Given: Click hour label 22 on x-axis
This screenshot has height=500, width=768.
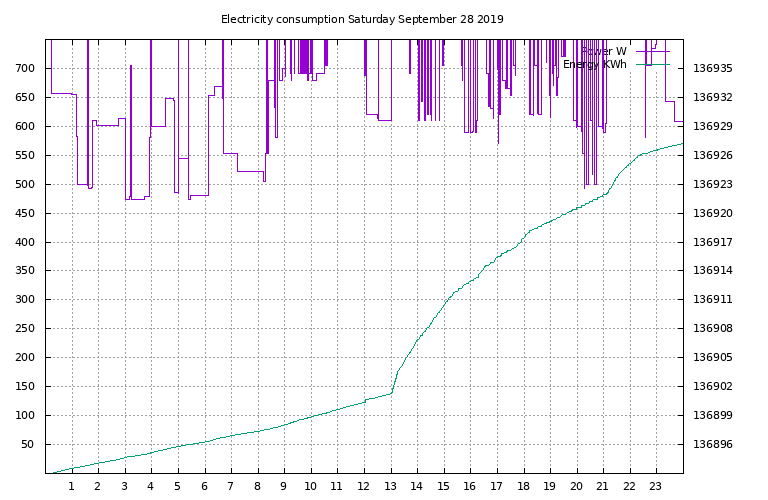Looking at the screenshot, I should click(x=629, y=486).
